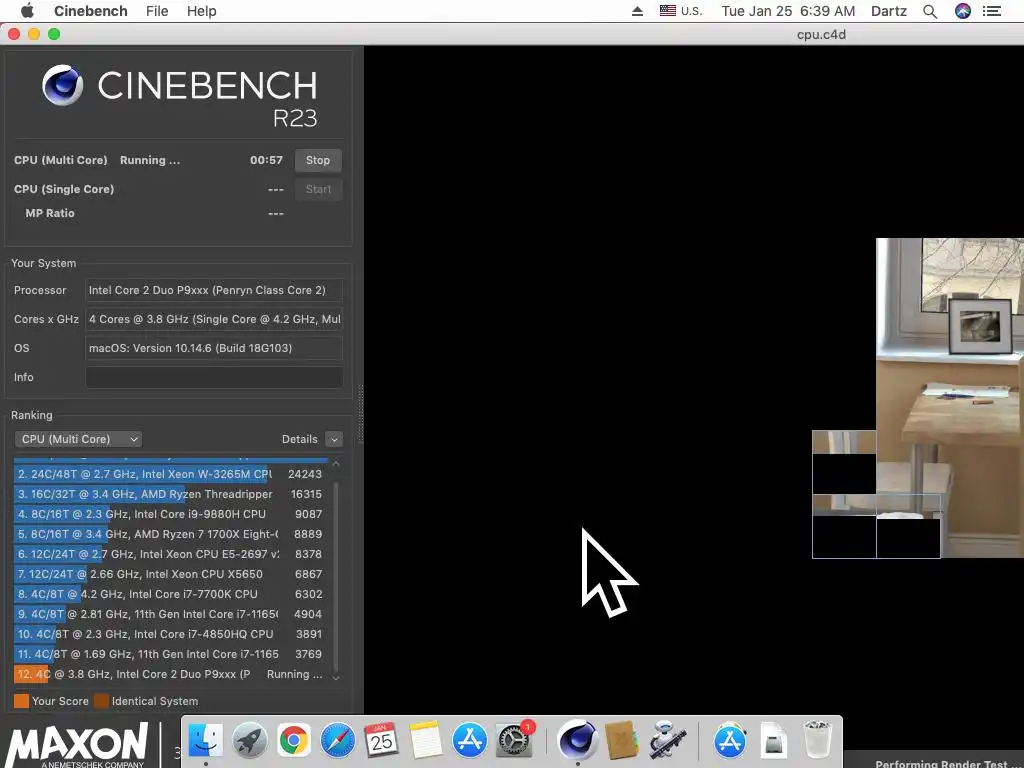Open the brown book app in dock
The height and width of the screenshot is (768, 1024).
[x=622, y=741]
